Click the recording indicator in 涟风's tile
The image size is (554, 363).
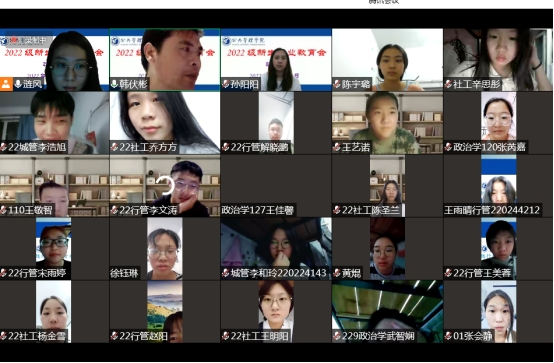pos(25,41)
